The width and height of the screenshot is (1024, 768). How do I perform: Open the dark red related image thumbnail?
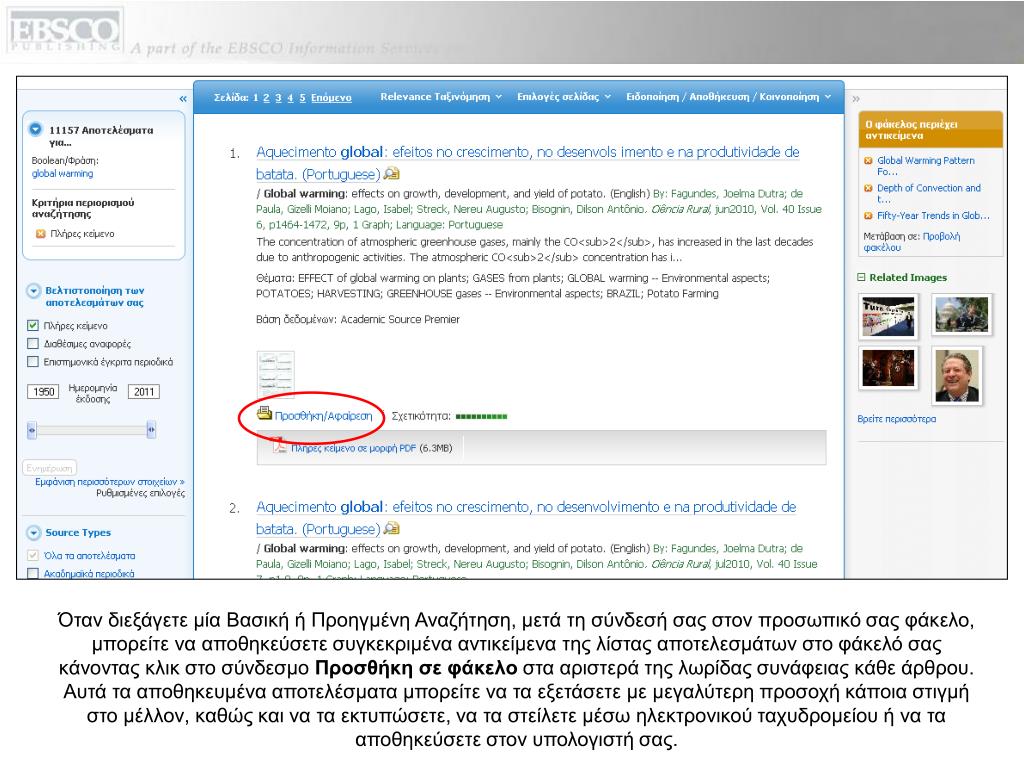tap(888, 368)
